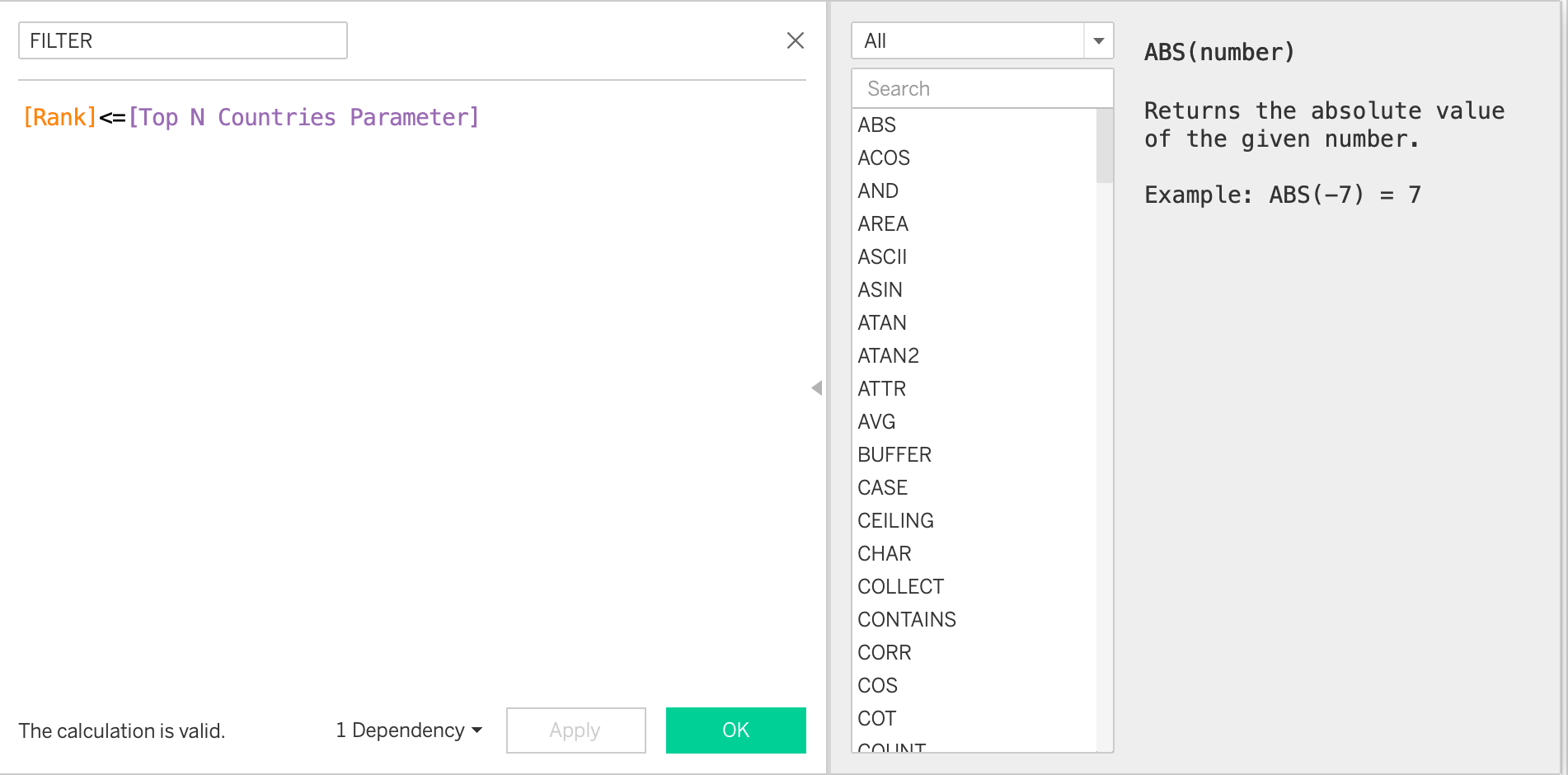Open the function category All dropdown

1098,40
